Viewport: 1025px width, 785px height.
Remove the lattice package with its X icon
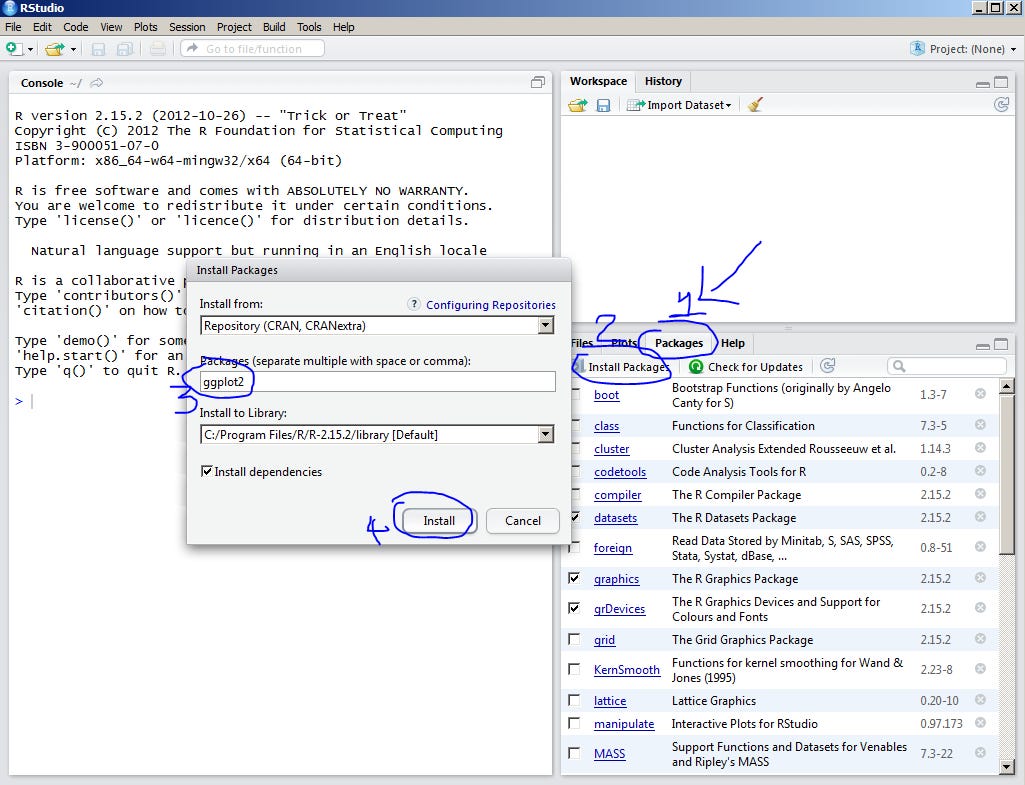tap(980, 699)
